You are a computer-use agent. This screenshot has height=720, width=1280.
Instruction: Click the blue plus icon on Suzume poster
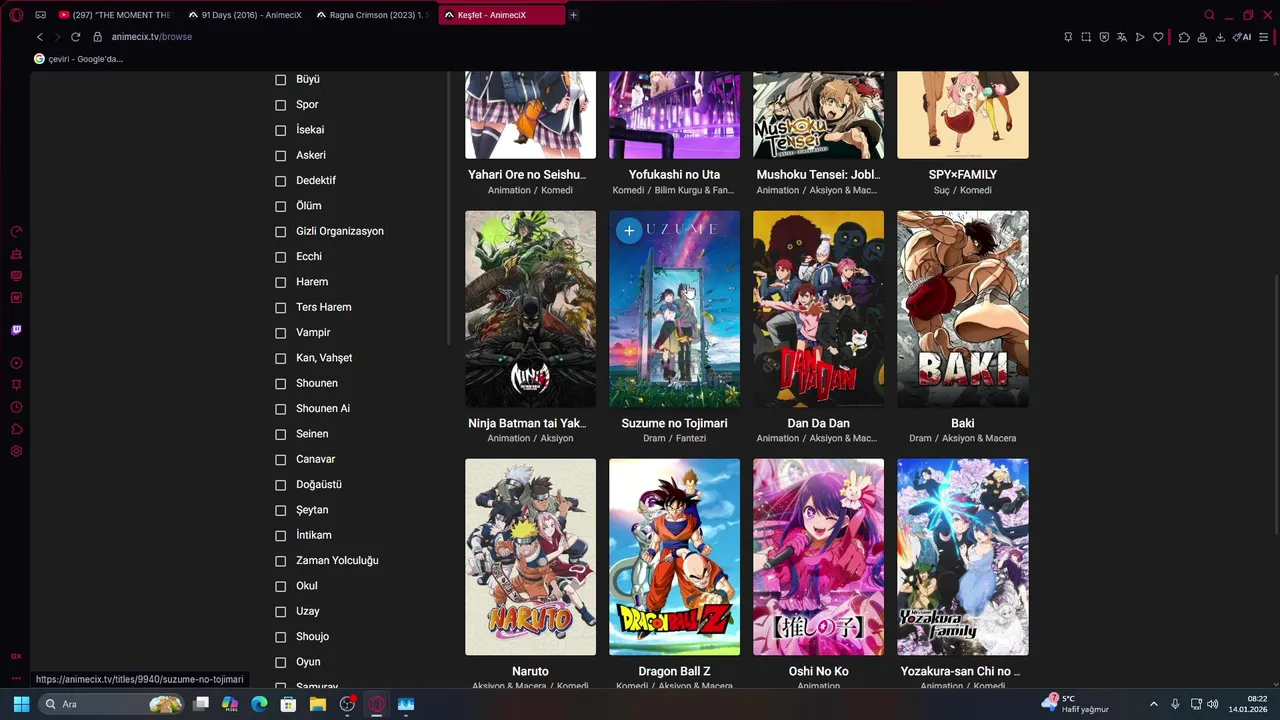(x=629, y=231)
